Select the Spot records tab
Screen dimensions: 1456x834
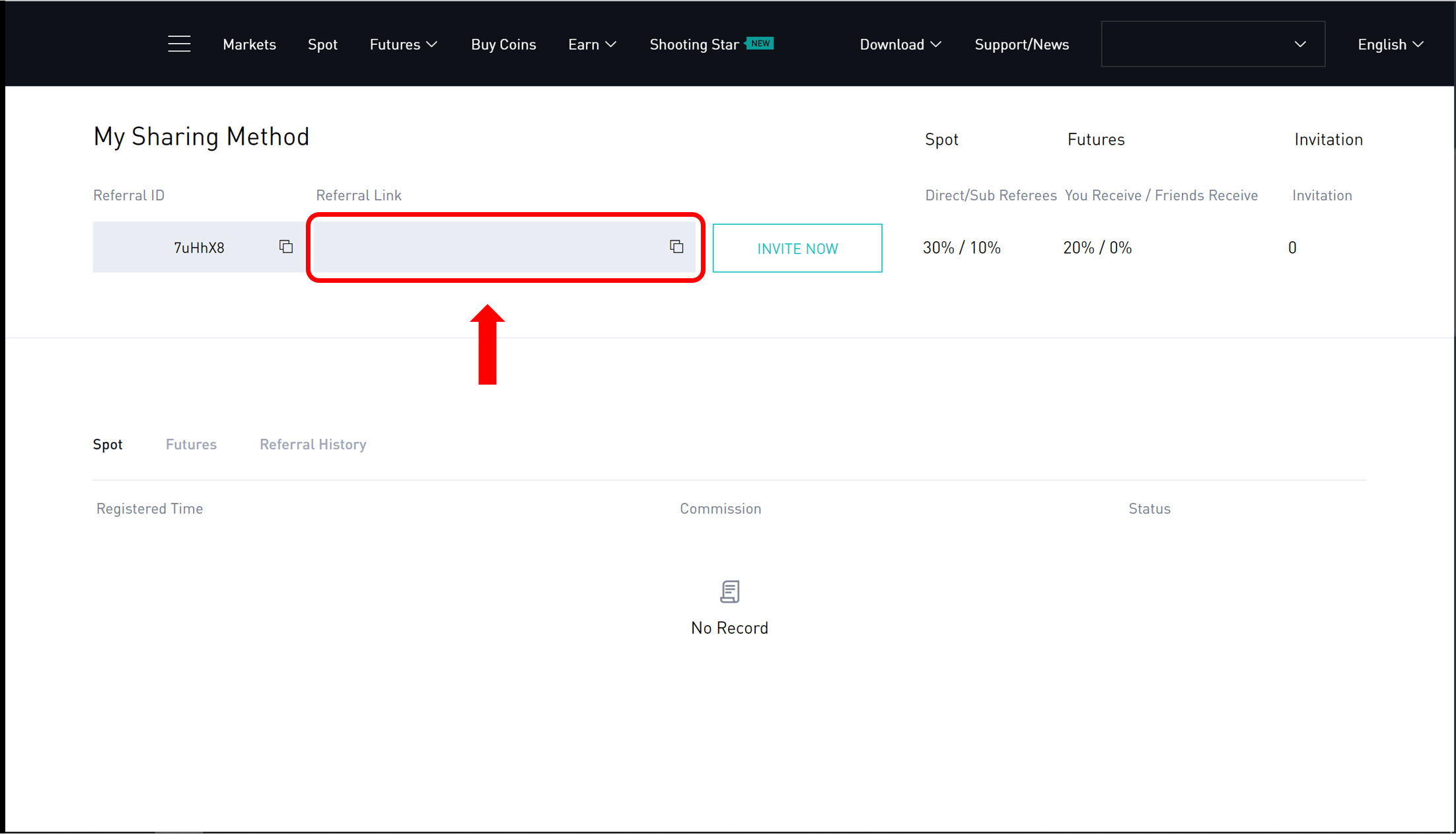(x=108, y=444)
